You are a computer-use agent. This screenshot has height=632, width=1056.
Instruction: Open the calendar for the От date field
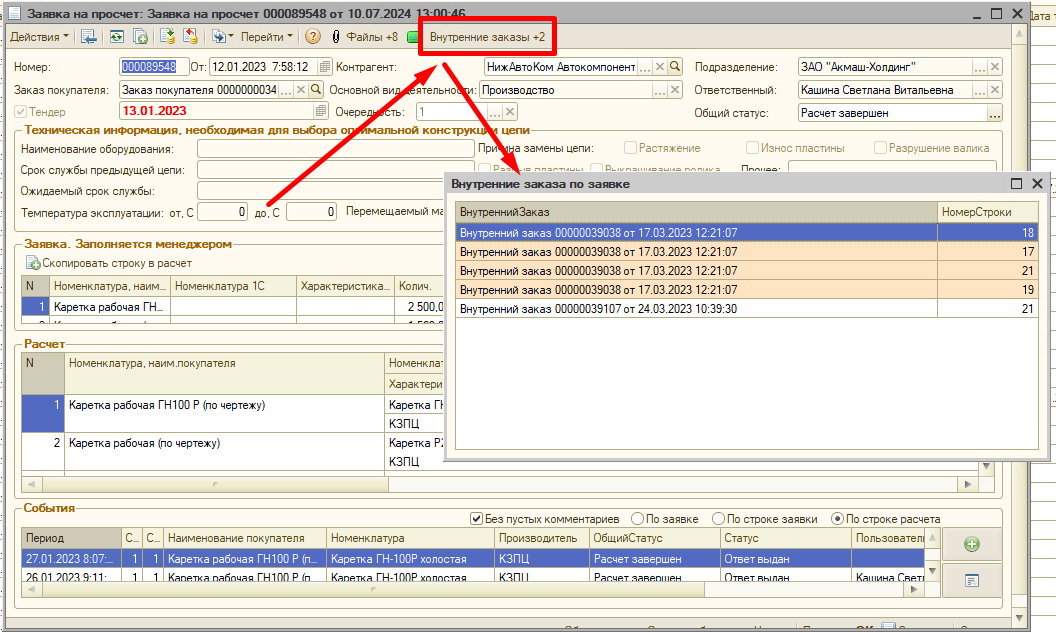point(325,67)
